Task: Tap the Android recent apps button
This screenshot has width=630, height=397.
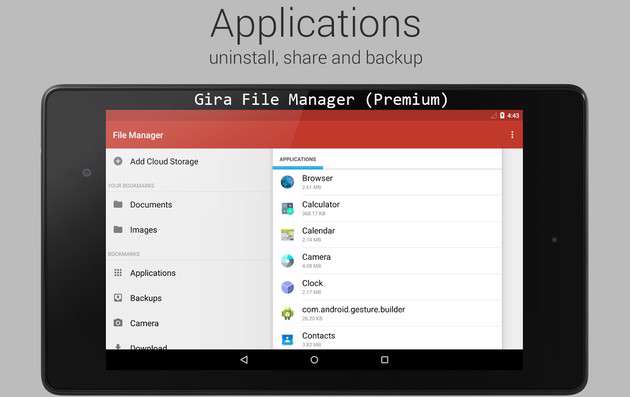Action: (x=385, y=360)
